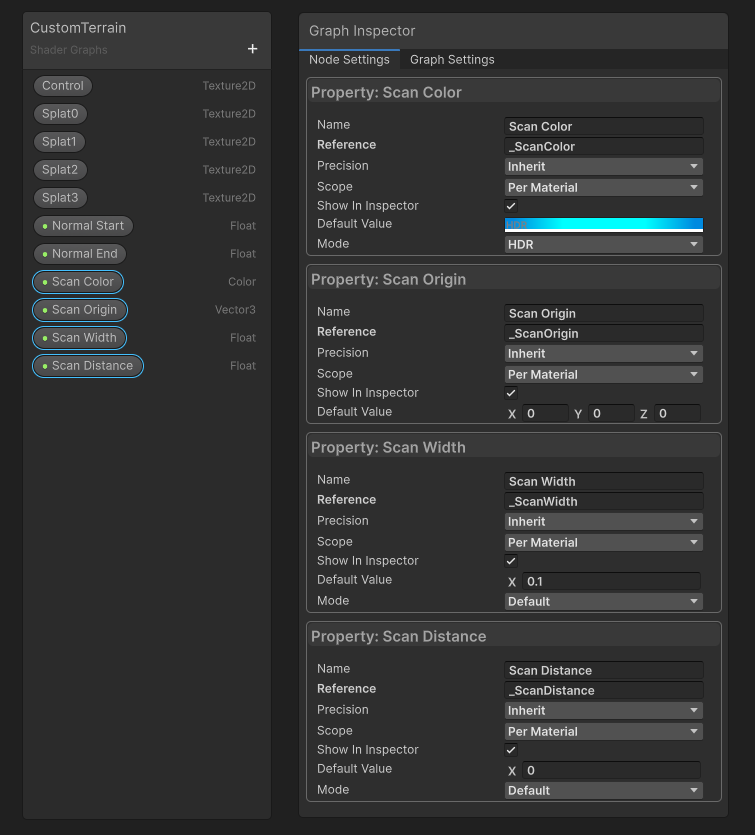755x835 pixels.
Task: Select the Splat2 texture property
Action: pos(58,169)
